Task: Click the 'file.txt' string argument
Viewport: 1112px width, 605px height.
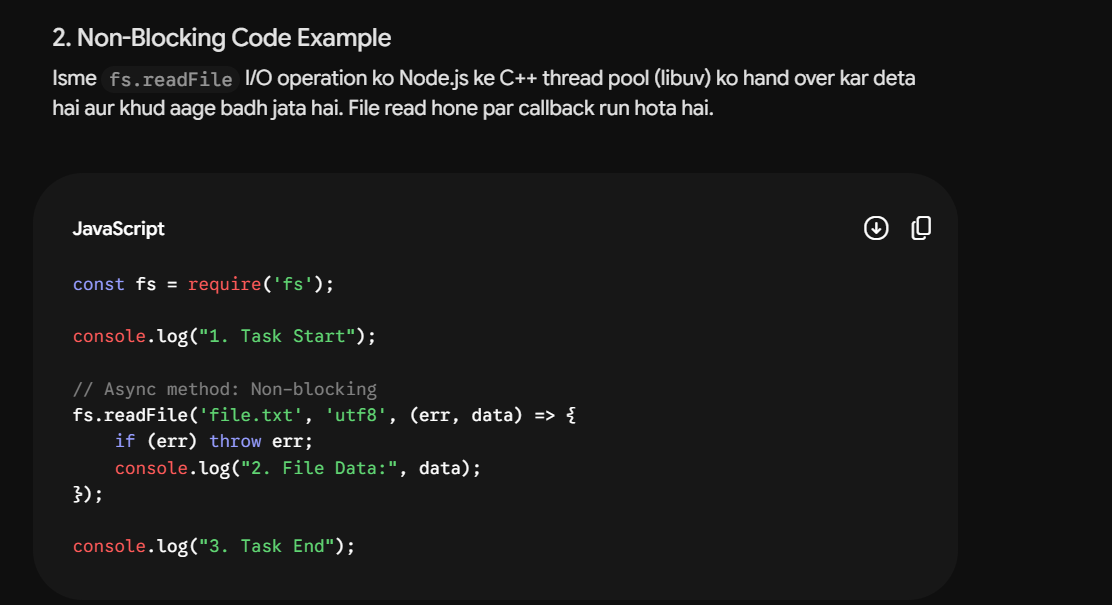Action: pyautogui.click(x=250, y=415)
